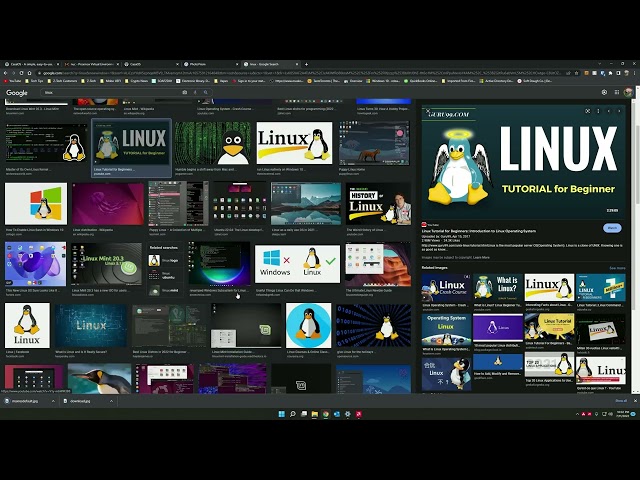Click See more related images
Image resolution: width=640 pixels, height=480 pixels.
tap(617, 268)
